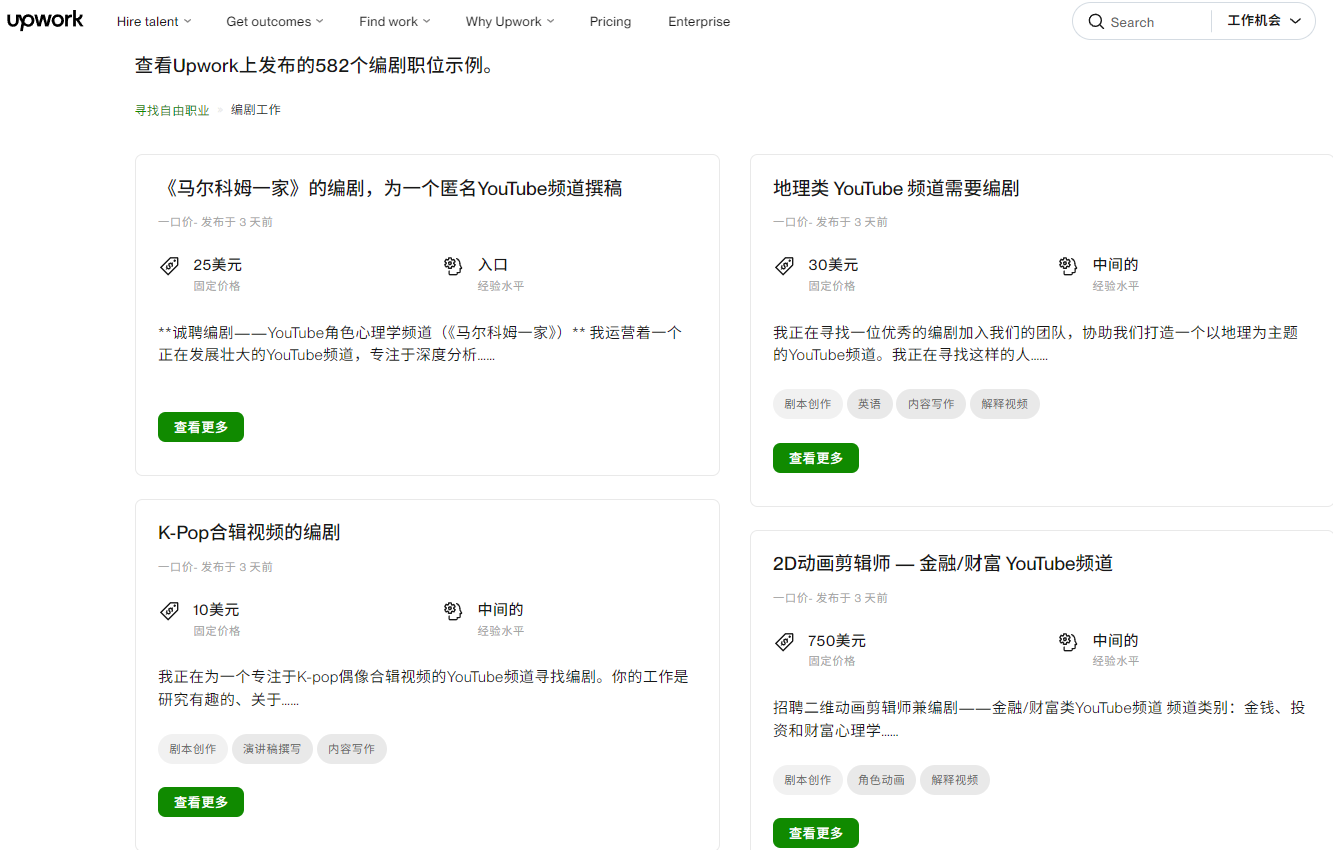Click experience icon in K-Pop合辑视频 card
Screen dimensions: 1333x850
coord(453,611)
